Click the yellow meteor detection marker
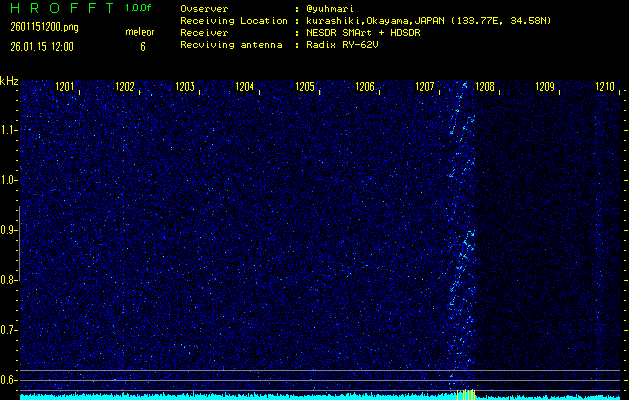629x400 pixels. point(467,392)
